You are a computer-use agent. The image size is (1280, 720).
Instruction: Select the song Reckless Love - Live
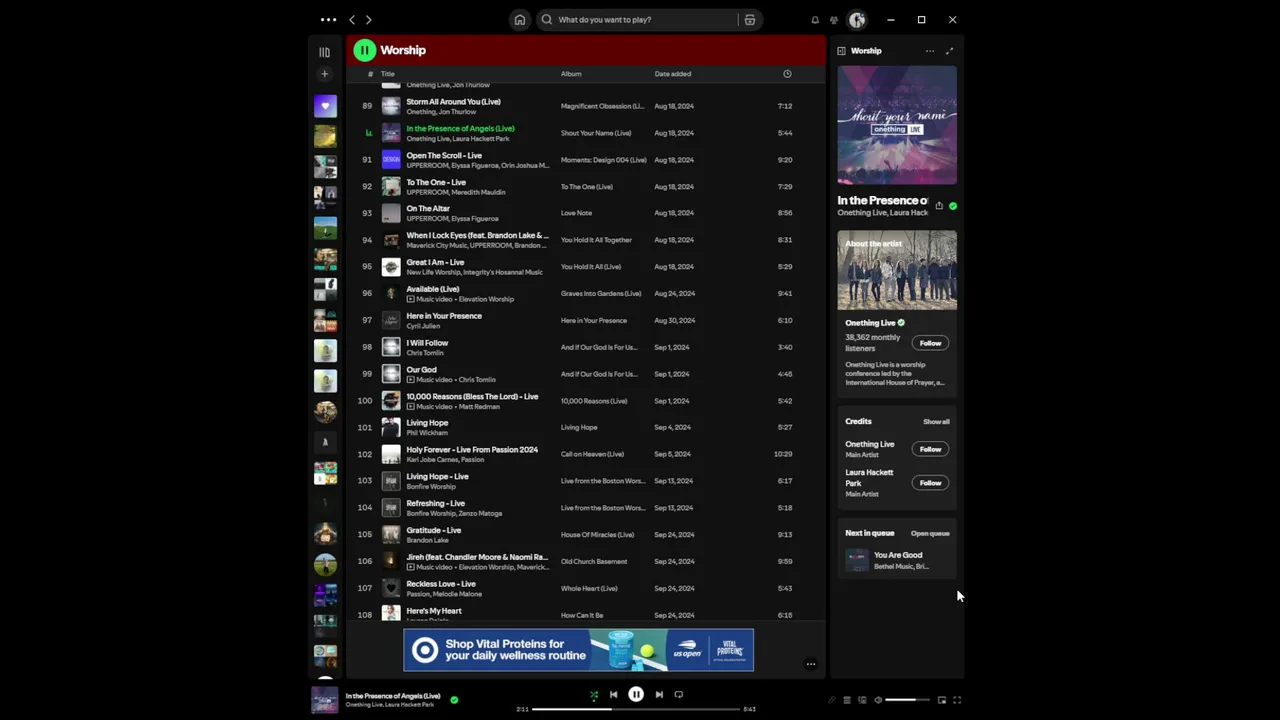(x=441, y=584)
